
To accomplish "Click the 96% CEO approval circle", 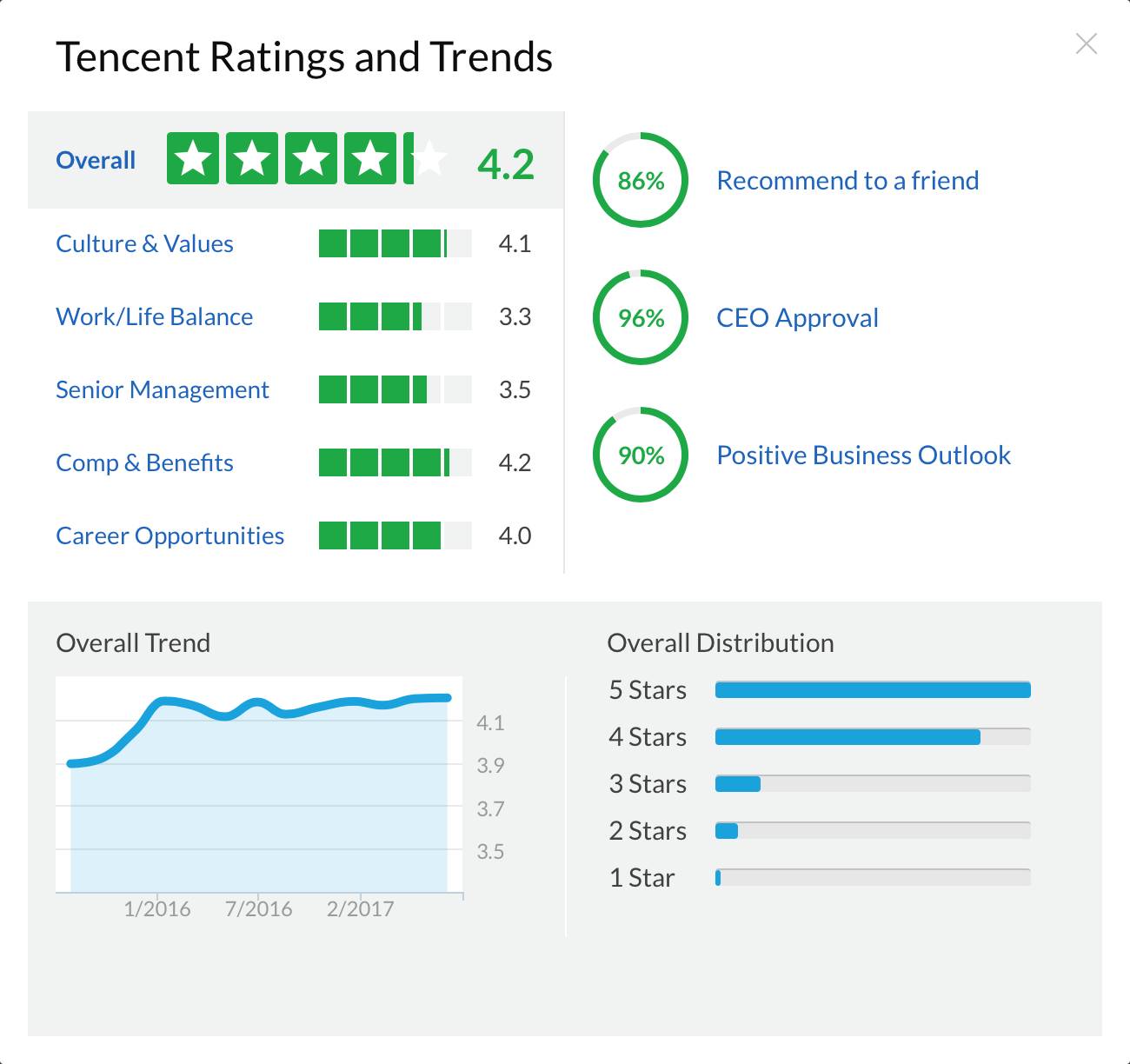I will pyautogui.click(x=641, y=317).
